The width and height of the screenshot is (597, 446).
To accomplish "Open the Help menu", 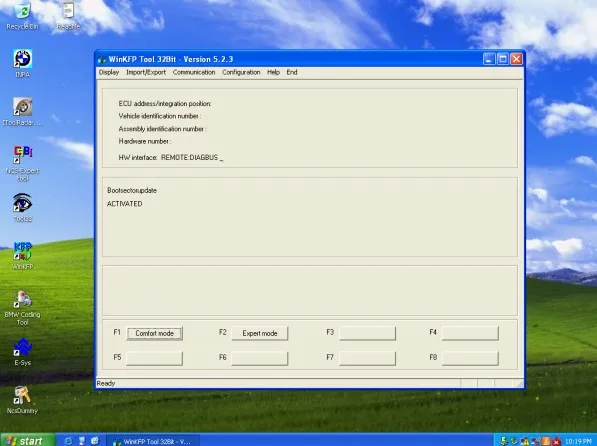I will pyautogui.click(x=273, y=72).
